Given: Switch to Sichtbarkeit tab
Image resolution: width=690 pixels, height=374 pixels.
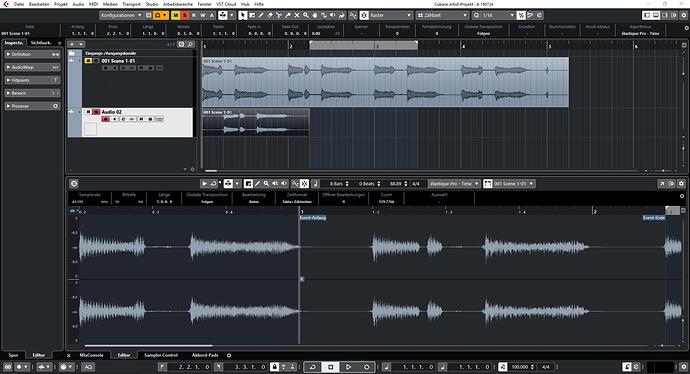Looking at the screenshot, I should click(40, 43).
